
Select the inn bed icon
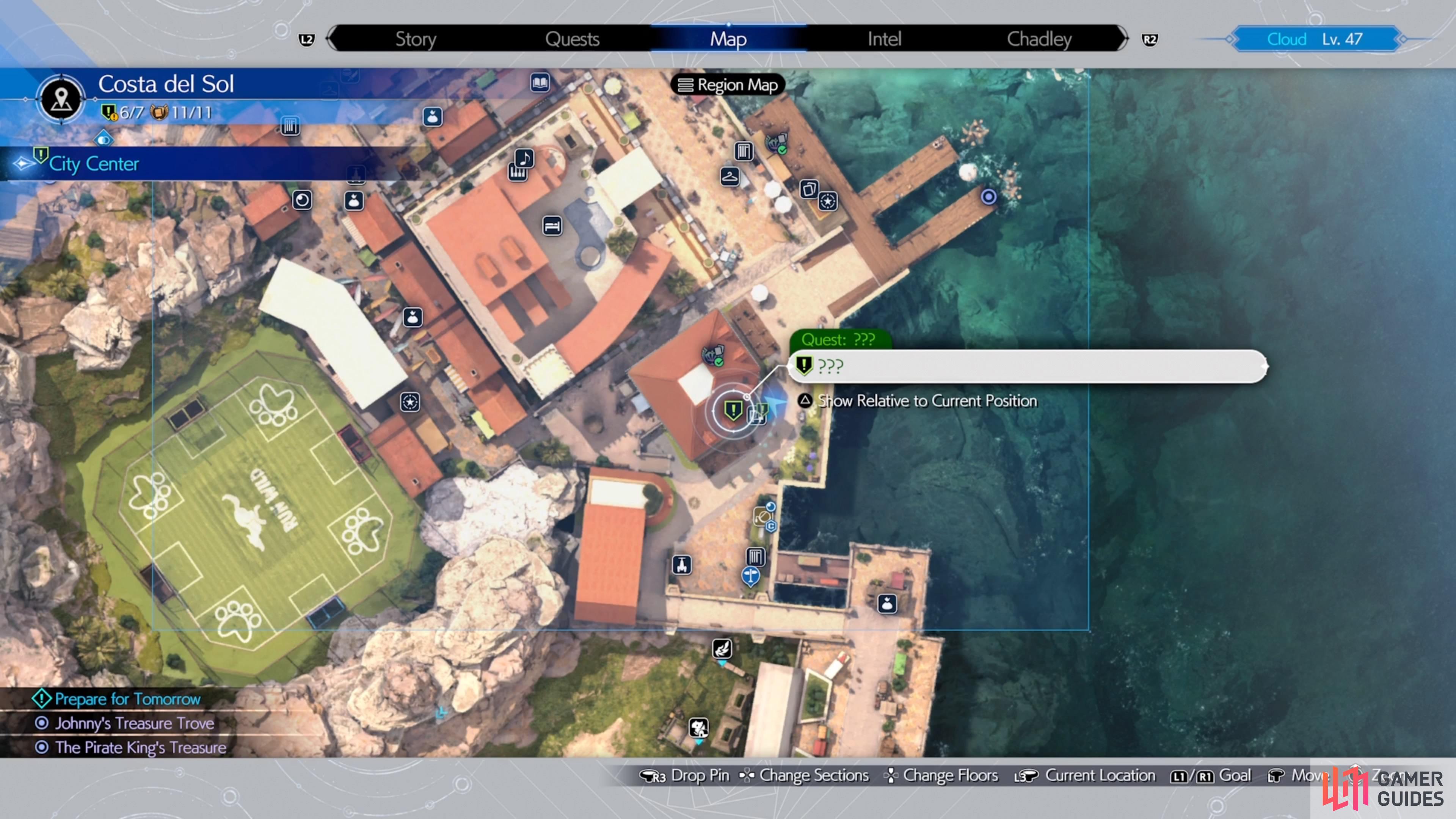click(552, 226)
